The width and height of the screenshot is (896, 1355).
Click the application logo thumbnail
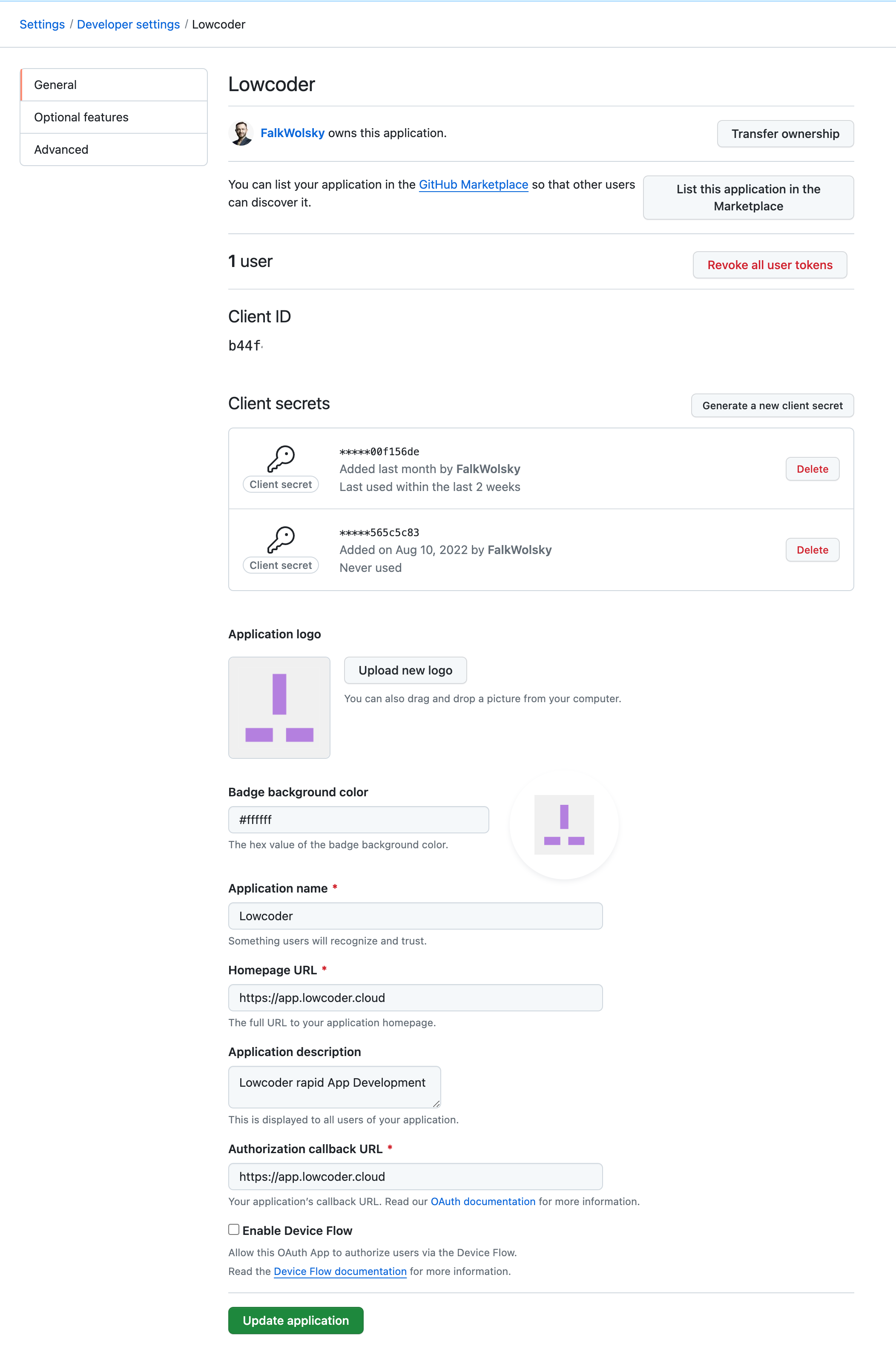coord(279,707)
